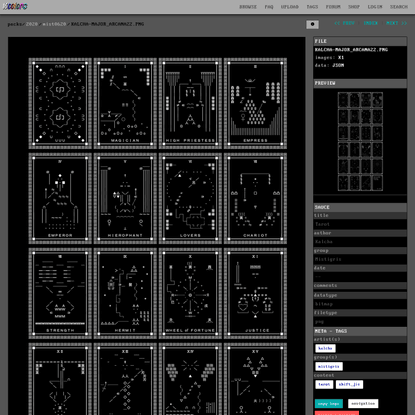Click the WHEEL of FORTUNE tarot card
The width and height of the screenshot is (415, 415).
pyautogui.click(x=190, y=293)
